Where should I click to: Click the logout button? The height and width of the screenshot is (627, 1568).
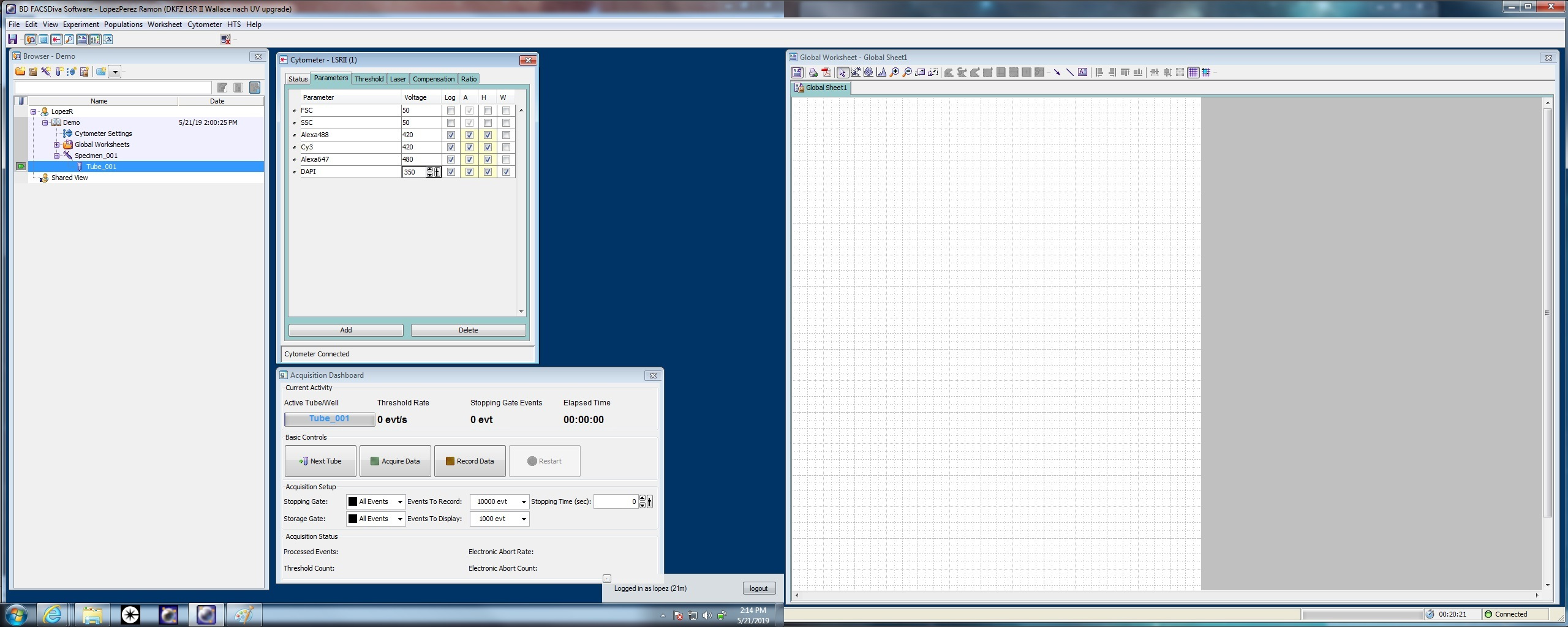click(x=758, y=588)
